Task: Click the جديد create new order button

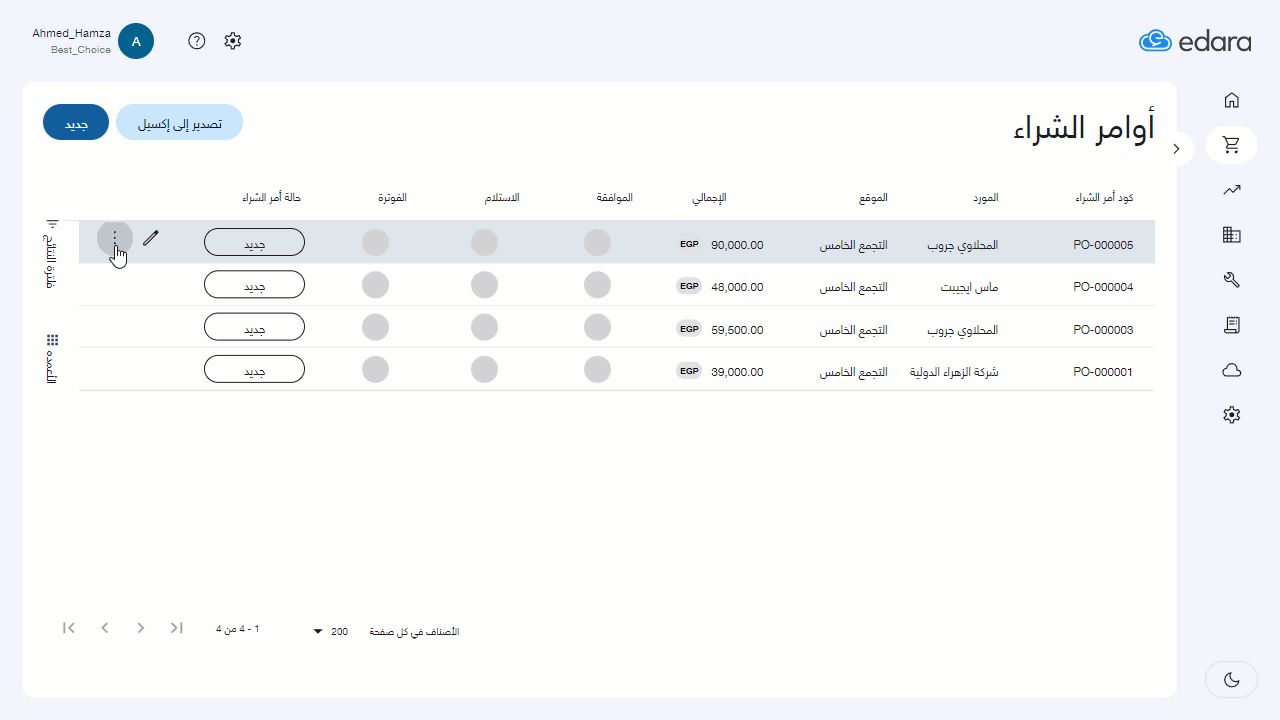Action: (x=76, y=122)
